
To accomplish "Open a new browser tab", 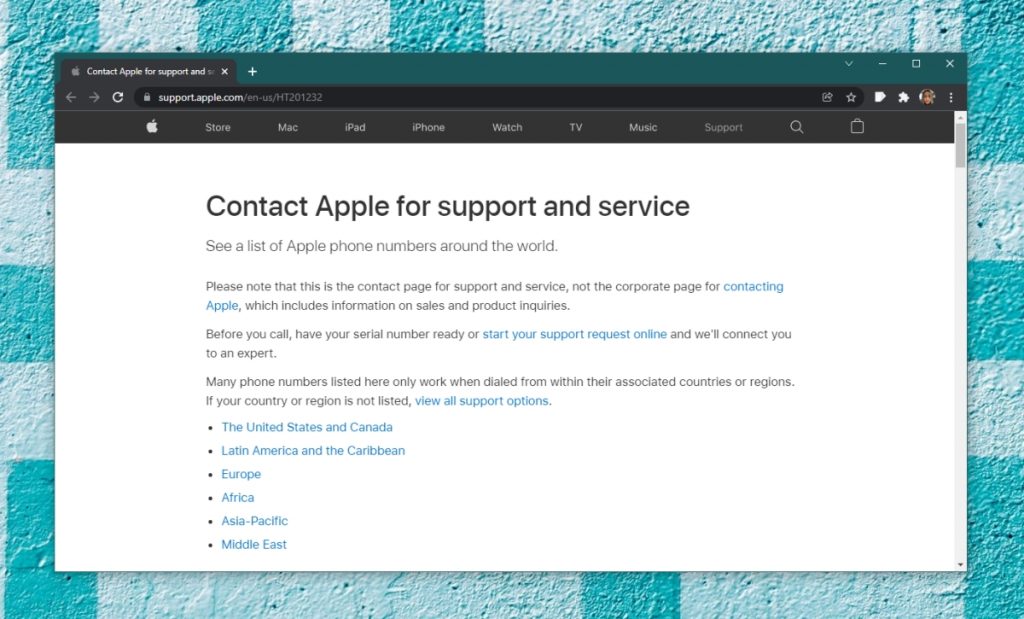I will point(252,71).
